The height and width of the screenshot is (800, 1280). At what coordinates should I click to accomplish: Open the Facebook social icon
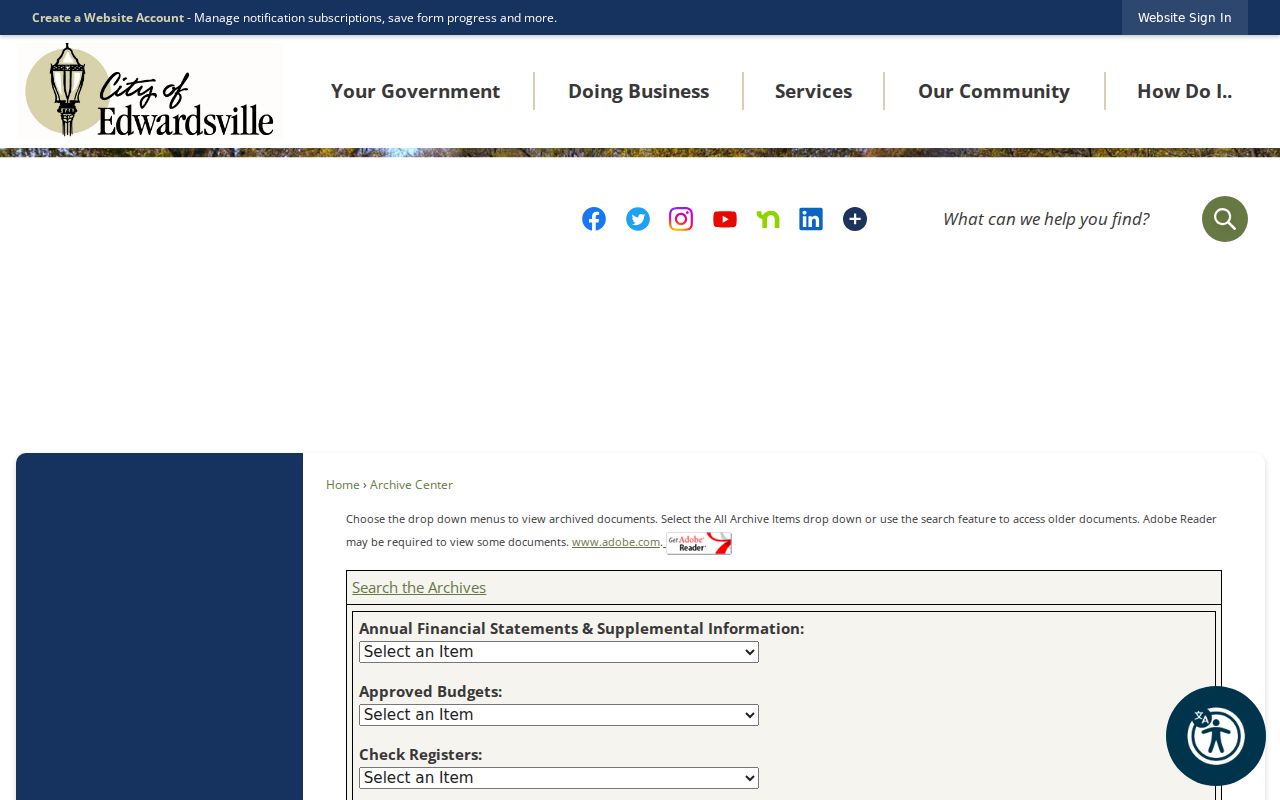(594, 219)
